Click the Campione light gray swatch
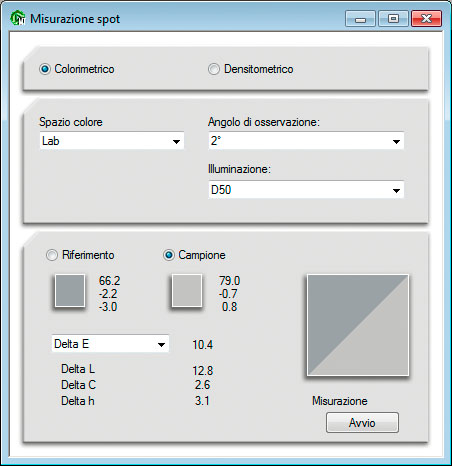This screenshot has height=466, width=452. point(187,290)
